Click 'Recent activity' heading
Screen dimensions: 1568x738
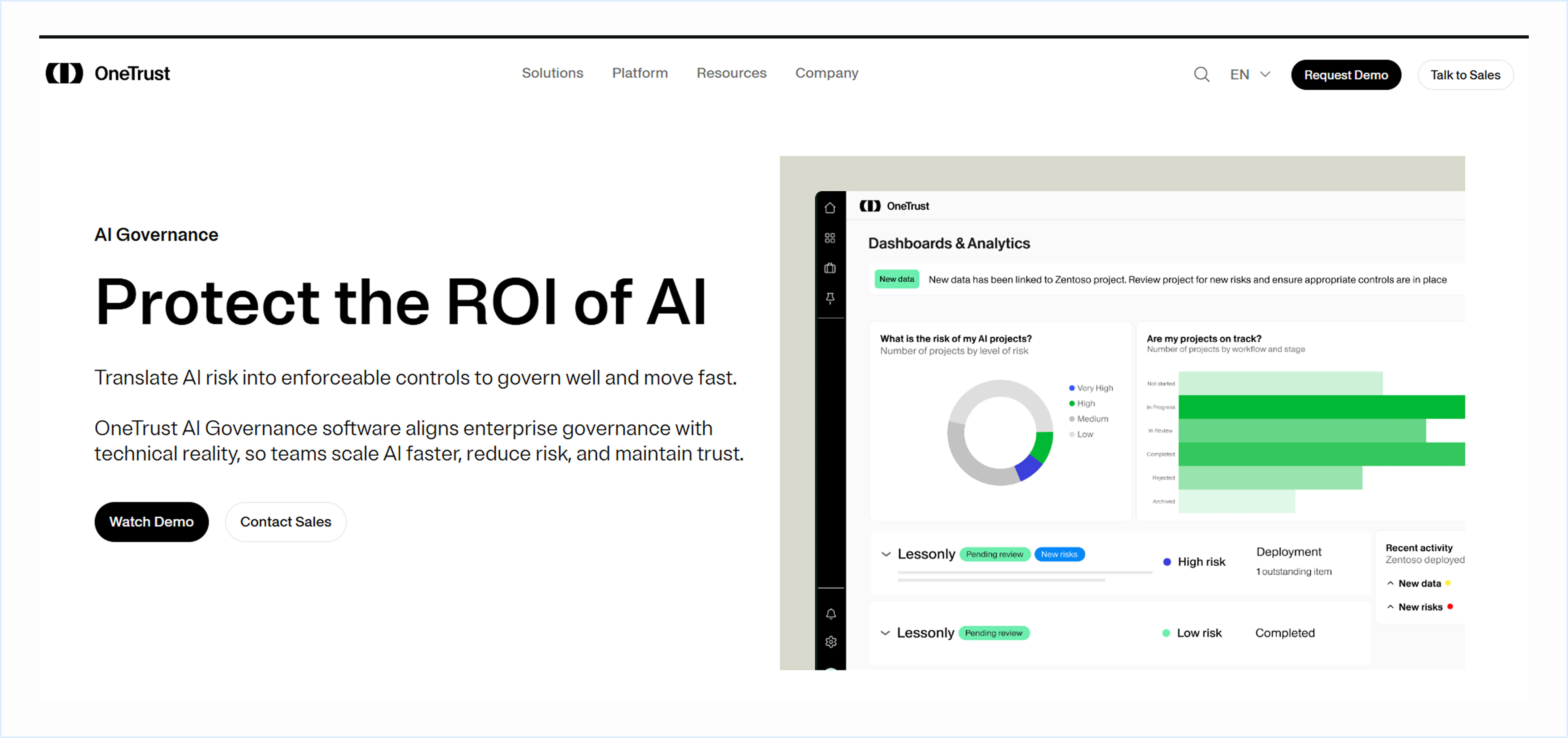point(1419,548)
